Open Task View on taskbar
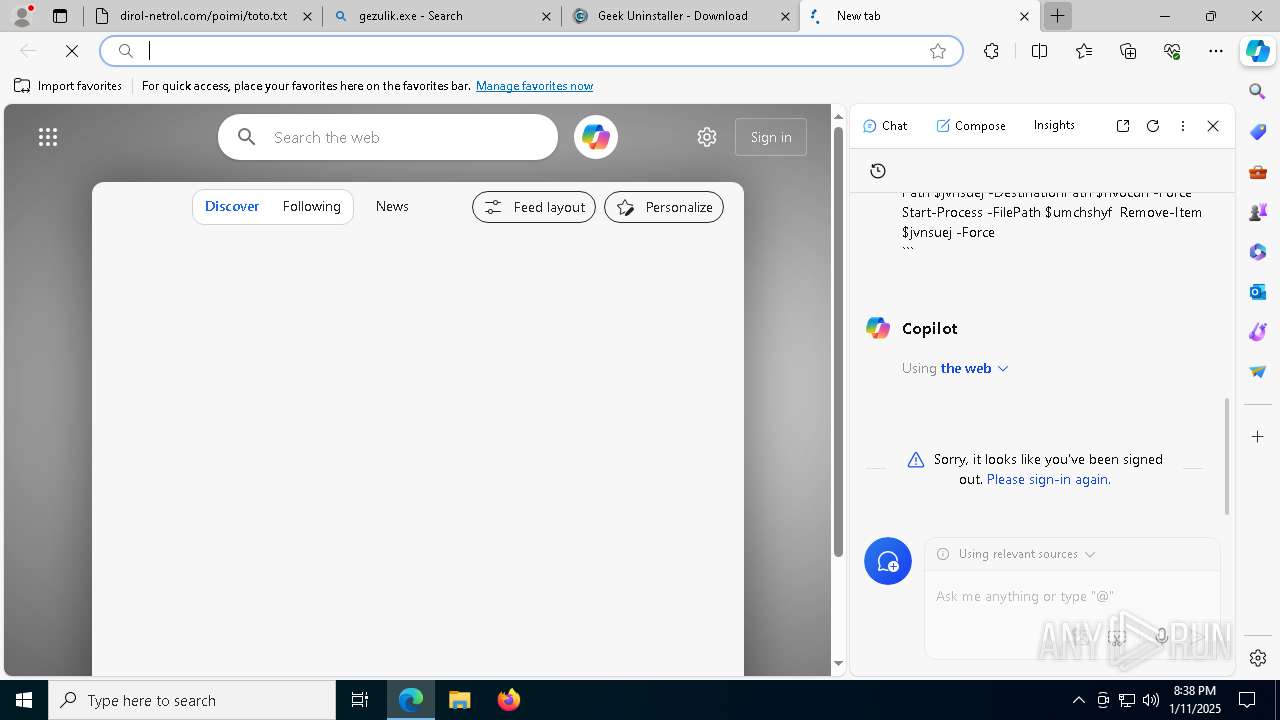This screenshot has height=720, width=1280. coord(360,700)
